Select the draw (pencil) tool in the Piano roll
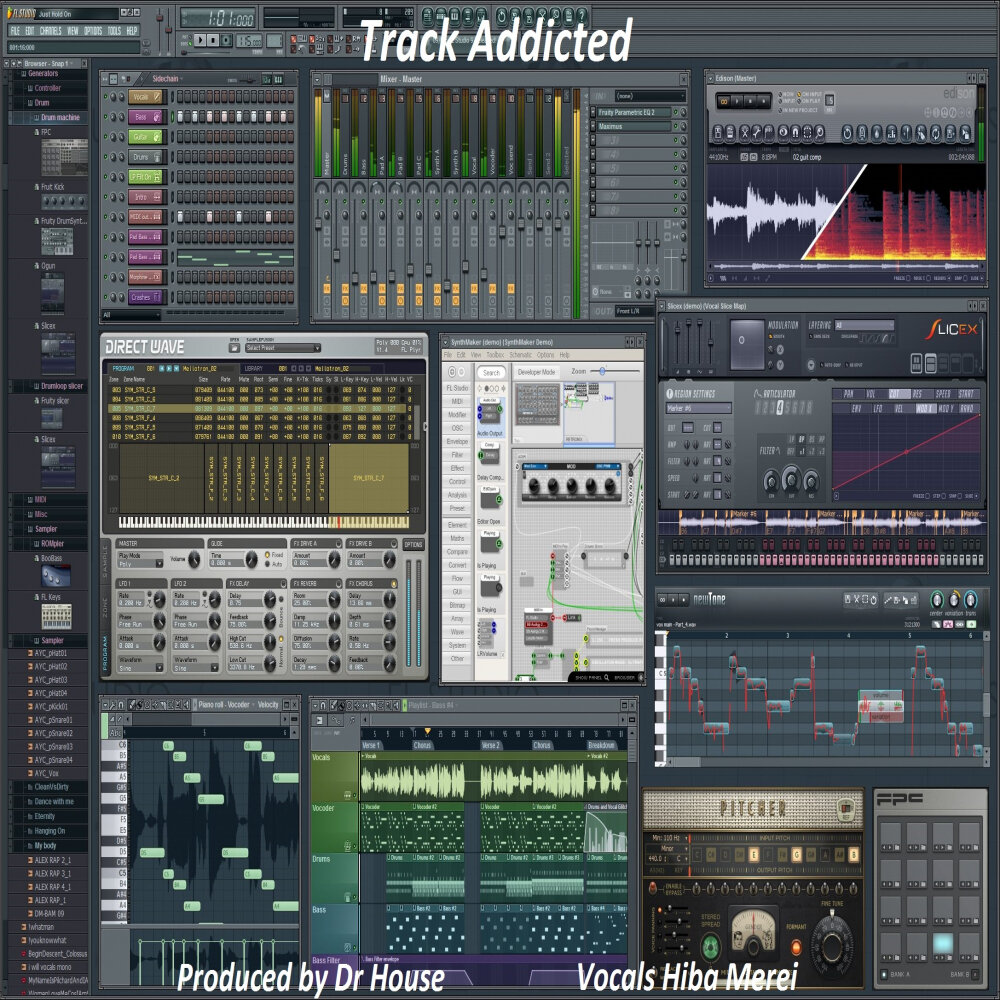 pyautogui.click(x=131, y=705)
